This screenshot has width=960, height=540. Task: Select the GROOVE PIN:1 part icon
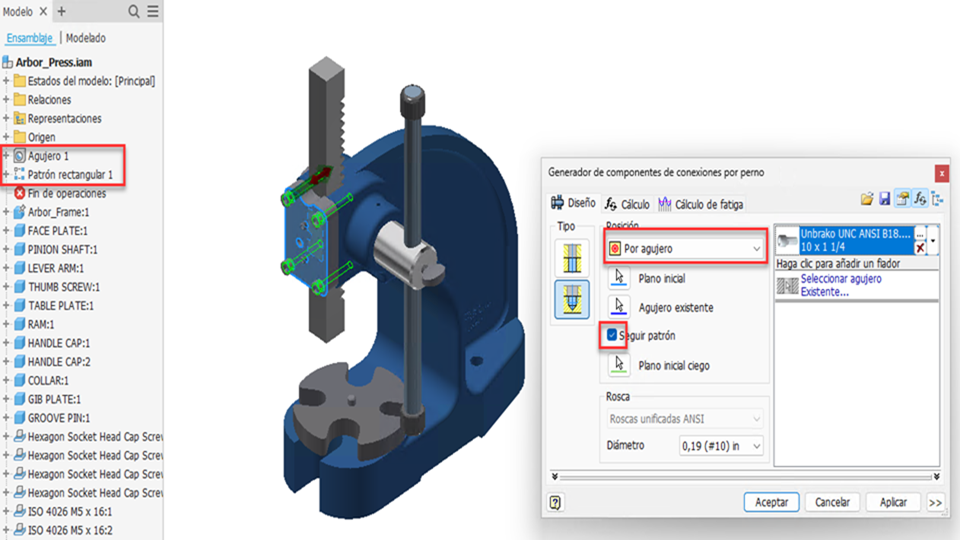click(x=20, y=418)
